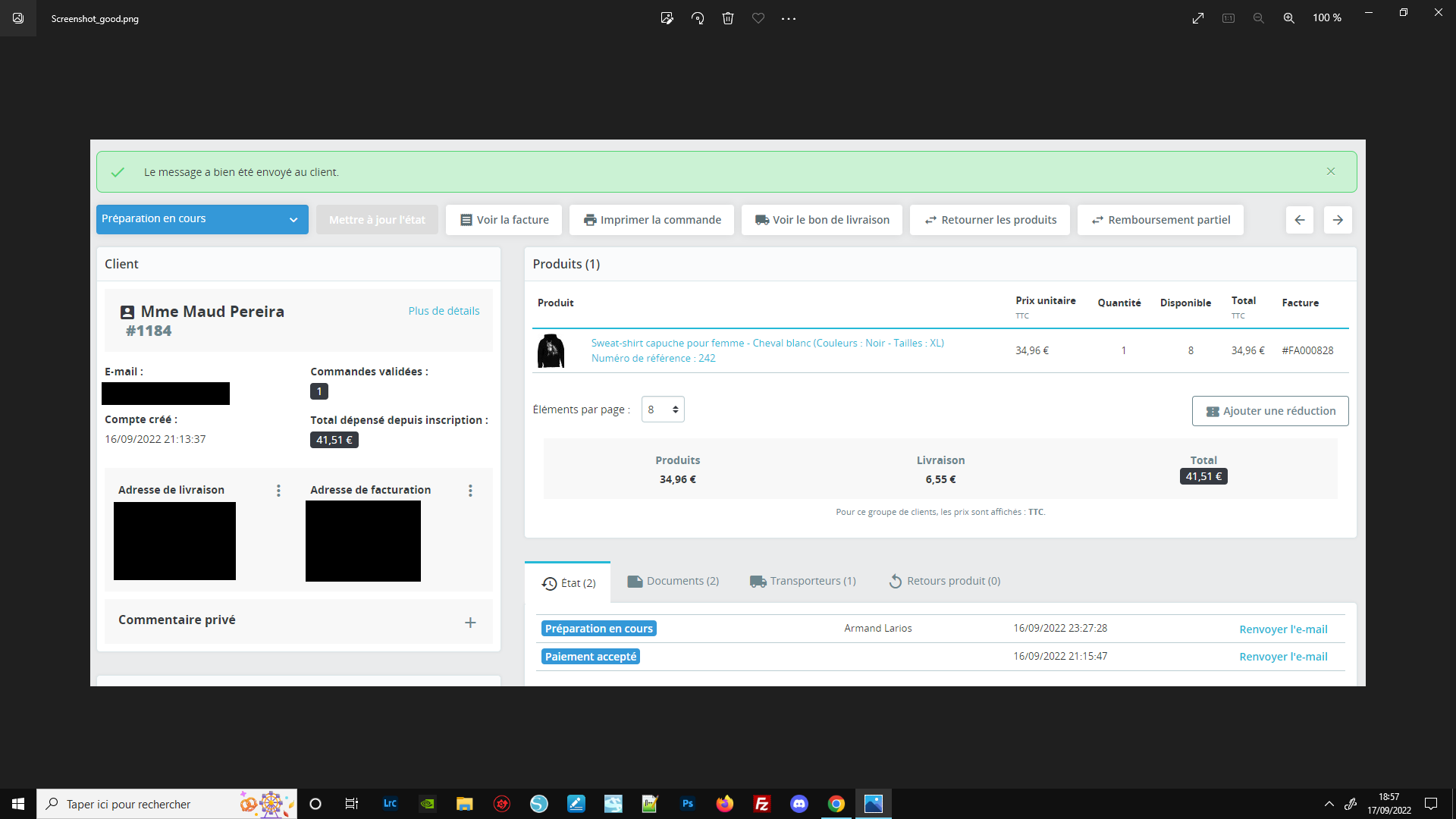Dismiss the green success message banner
This screenshot has width=1456, height=819.
click(x=1331, y=171)
